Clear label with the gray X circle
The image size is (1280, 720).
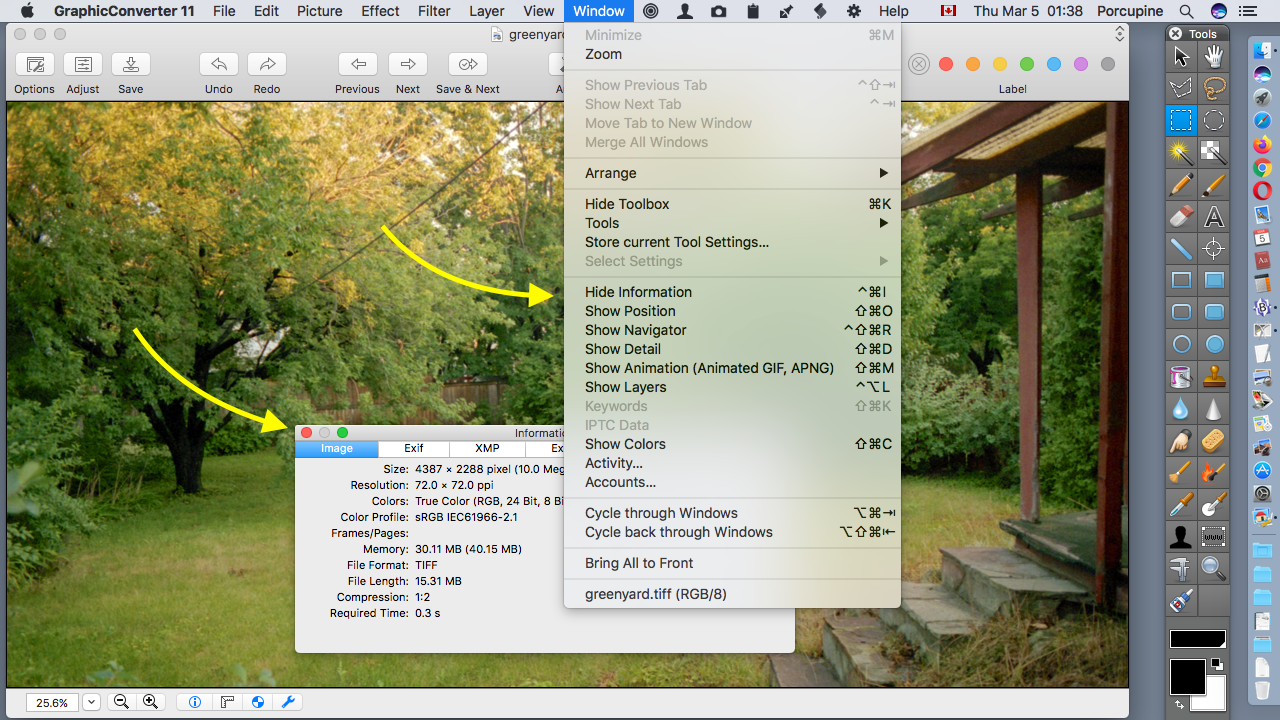pyautogui.click(x=918, y=64)
